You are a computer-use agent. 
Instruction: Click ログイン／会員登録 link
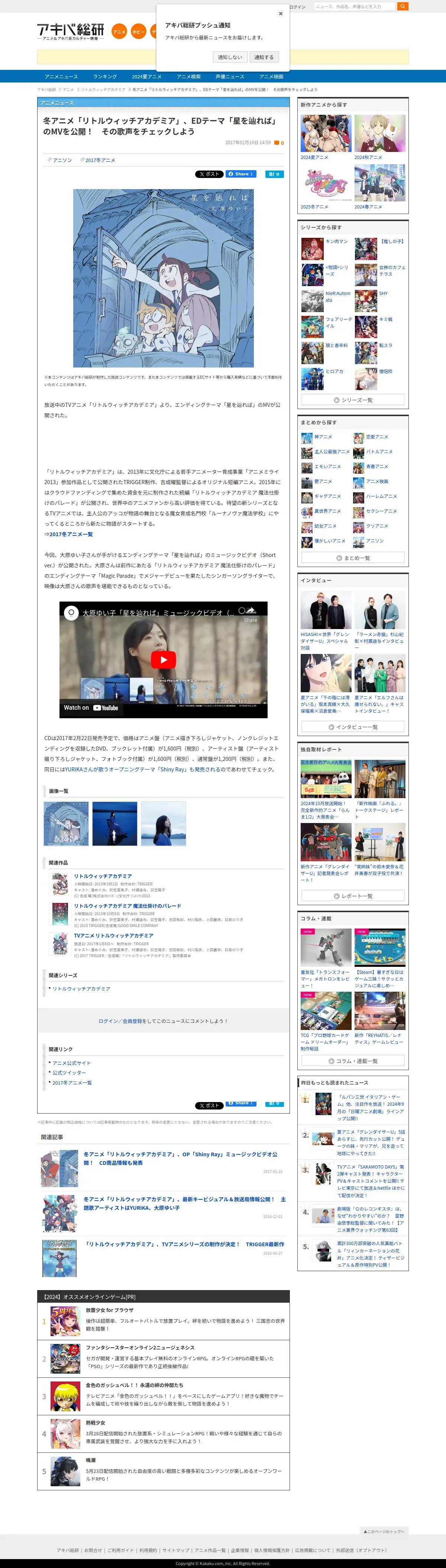click(120, 1021)
